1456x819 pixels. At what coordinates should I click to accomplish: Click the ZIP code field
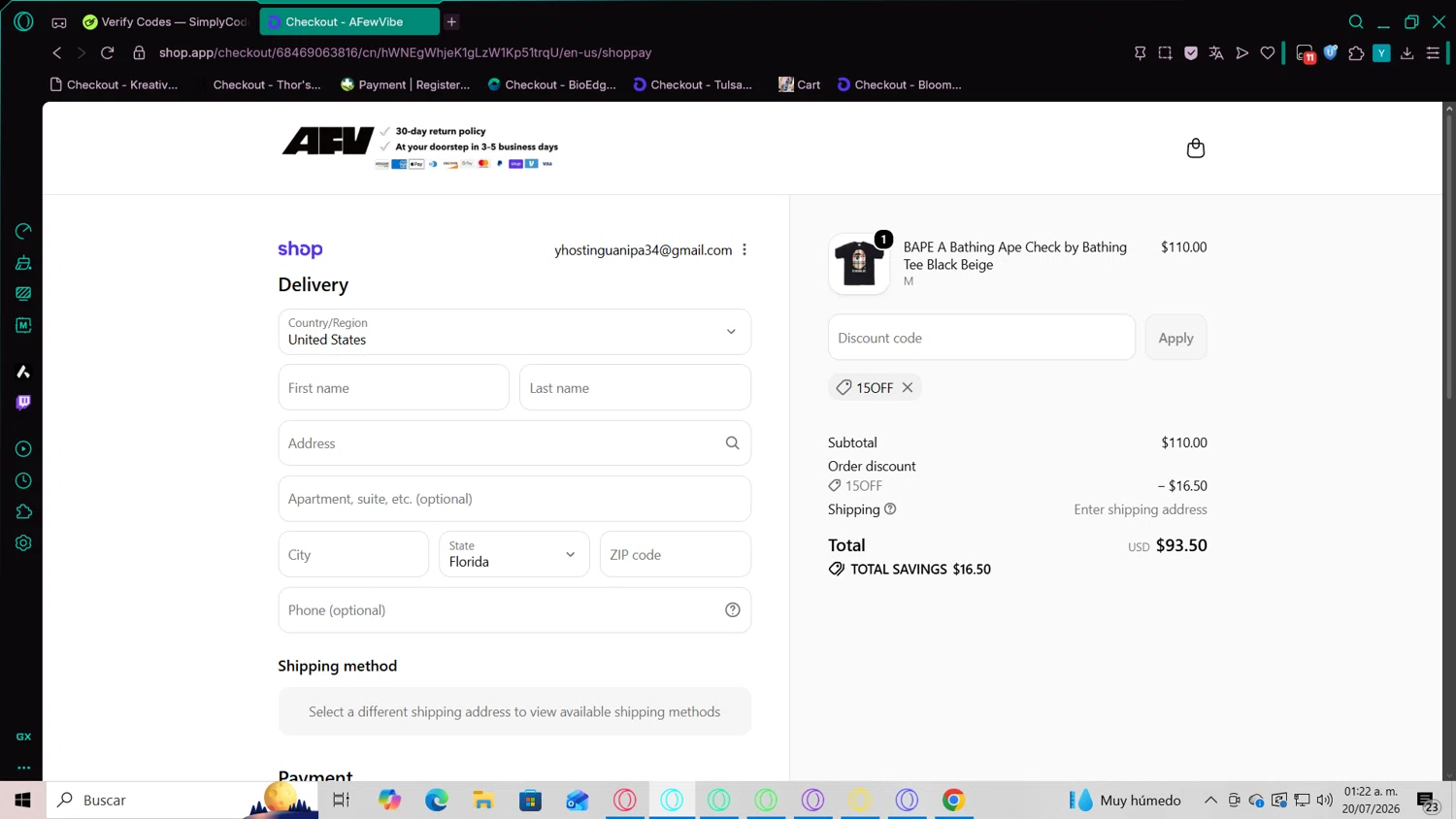[x=675, y=554]
